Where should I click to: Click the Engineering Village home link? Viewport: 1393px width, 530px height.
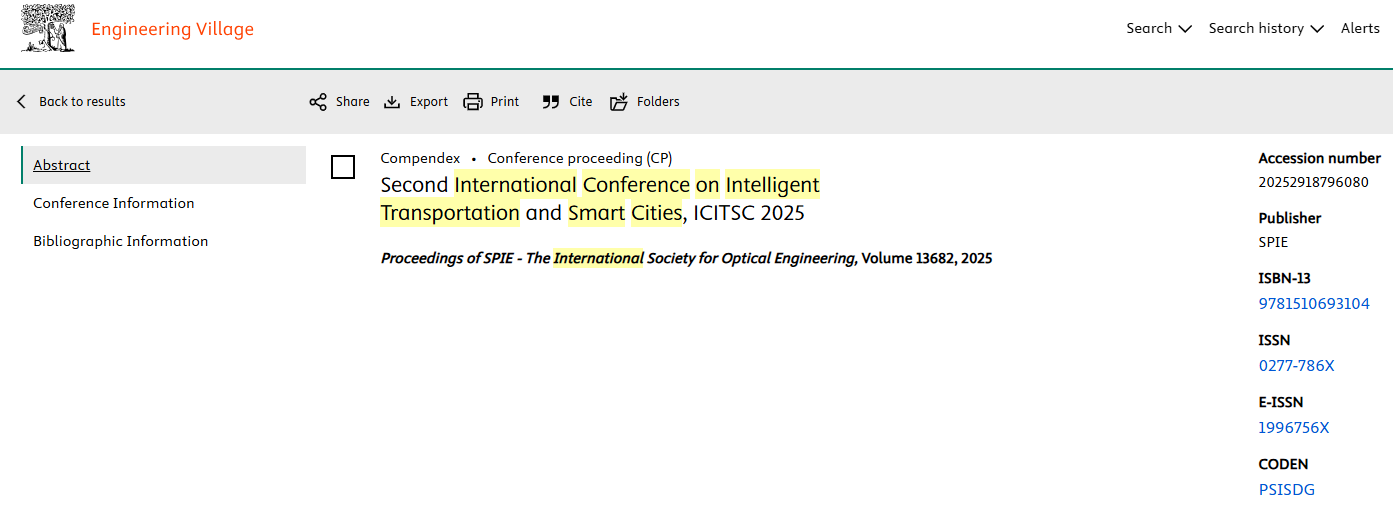[x=172, y=29]
